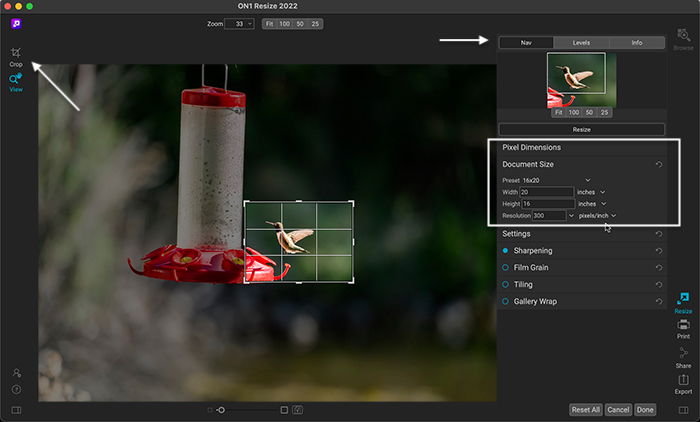Click the navigator preview thumbnail

(x=581, y=80)
